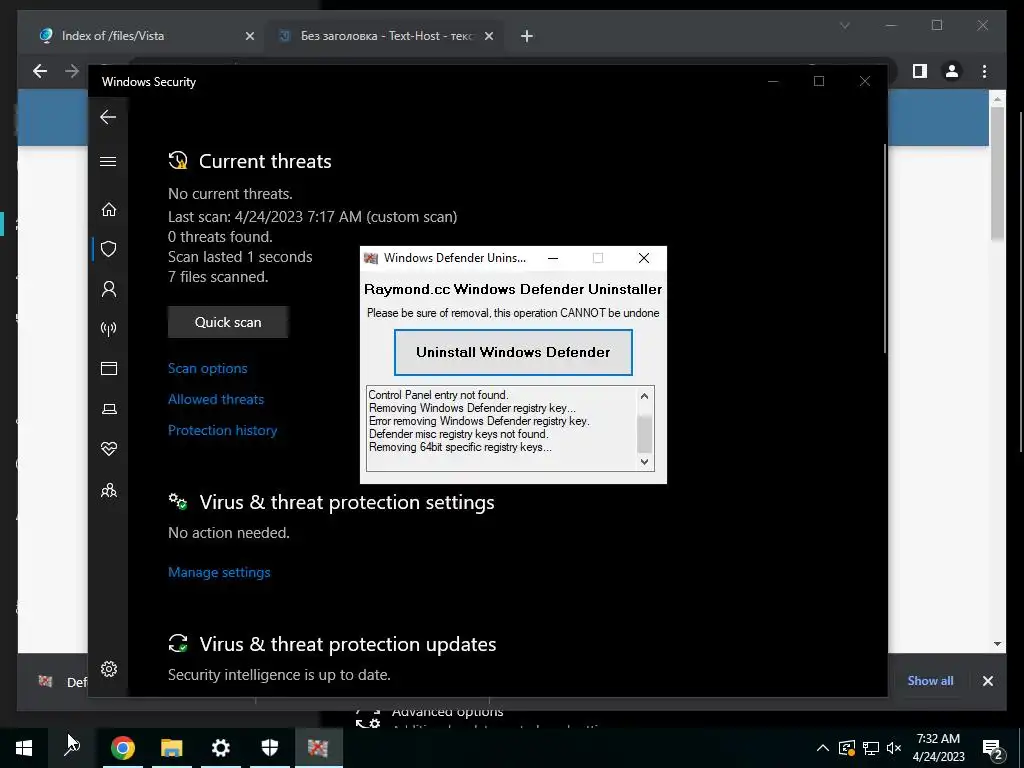The width and height of the screenshot is (1024, 768).
Task: Open the Windows Security hamburger menu
Action: pyautogui.click(x=108, y=161)
